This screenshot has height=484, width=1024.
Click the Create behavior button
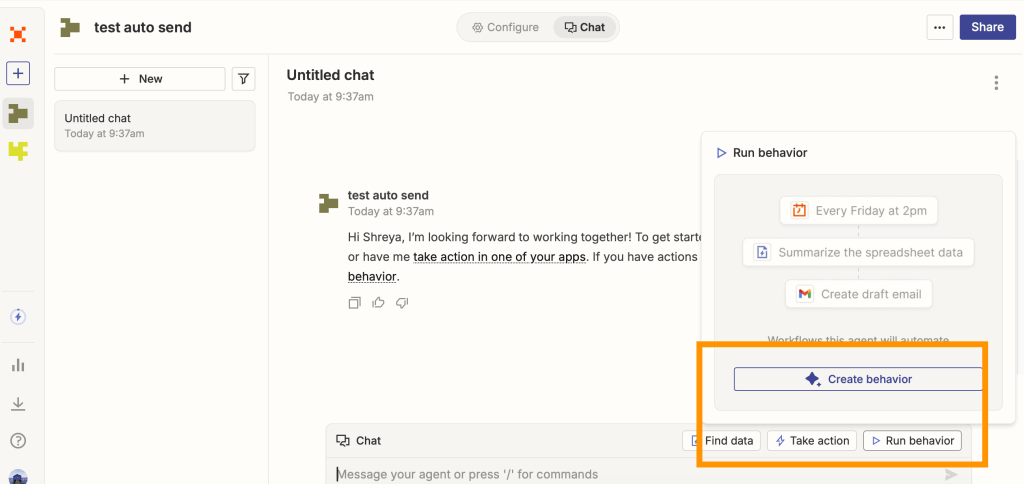point(858,379)
